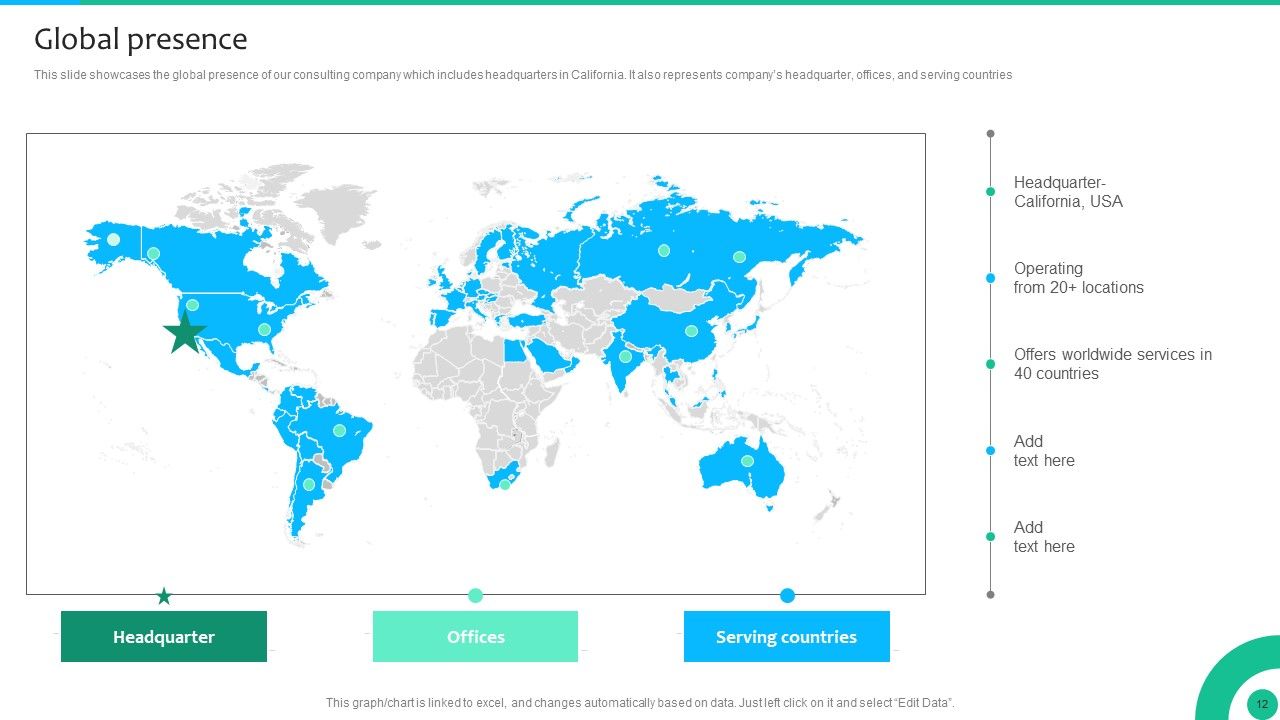
Task: Click the mint Offices legend box
Action: [x=475, y=636]
